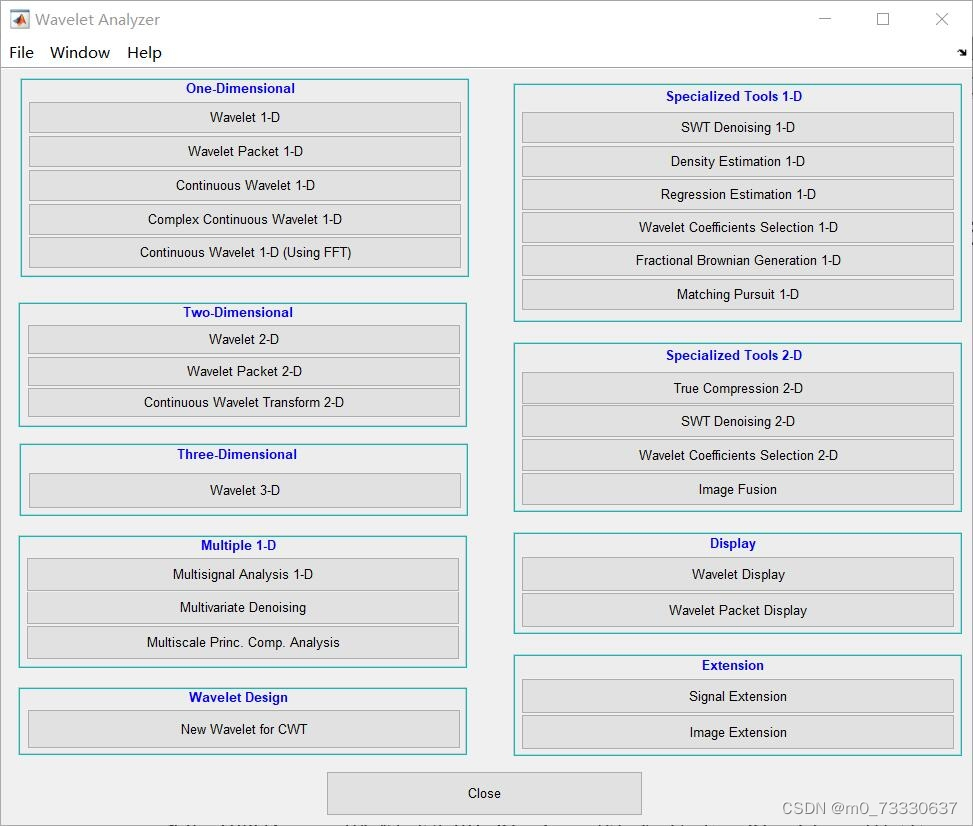Open True Compression 2-D
973x826 pixels.
click(x=738, y=388)
